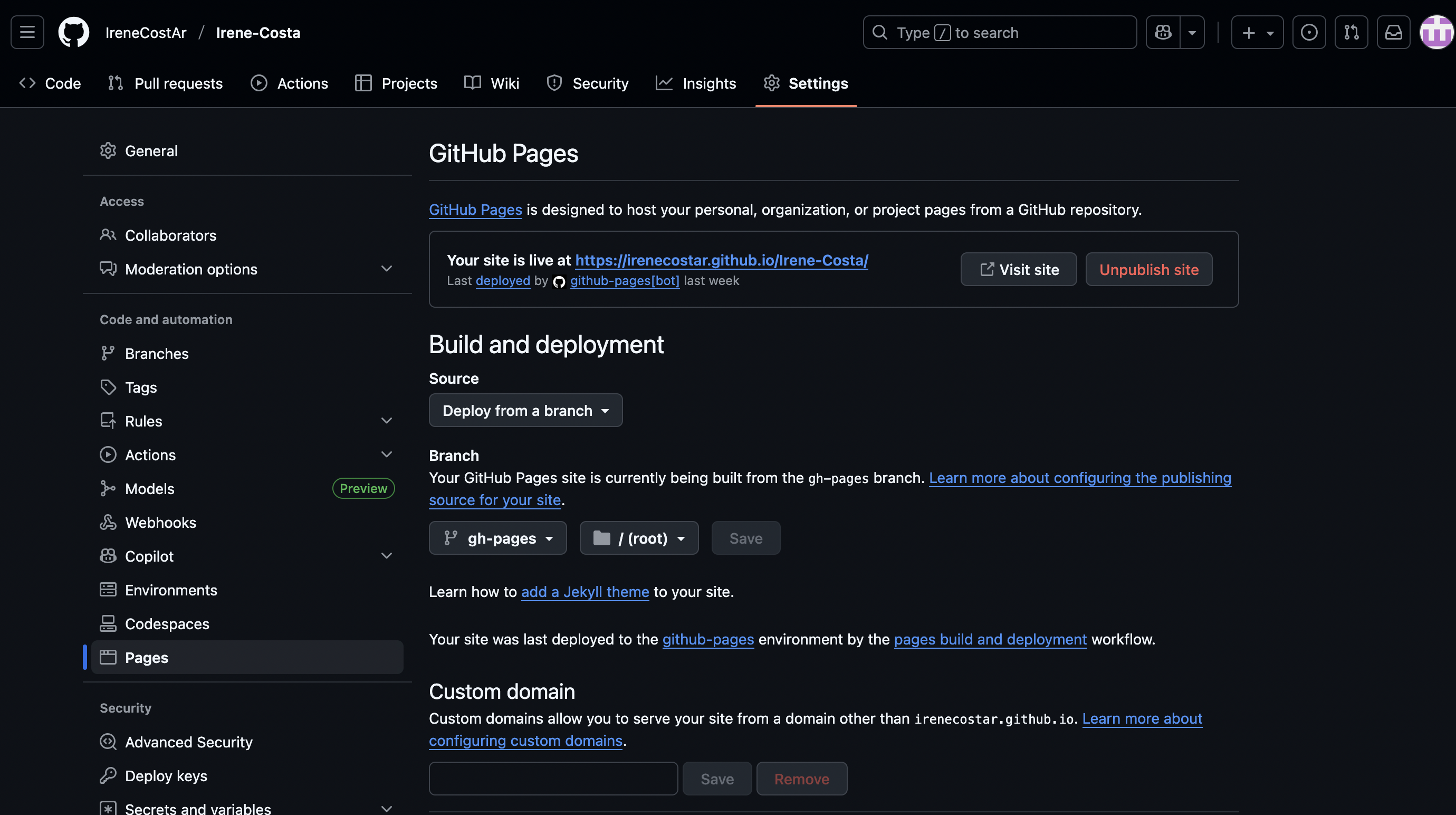This screenshot has height=815, width=1456.
Task: Open Codespaces settings
Action: (x=247, y=624)
